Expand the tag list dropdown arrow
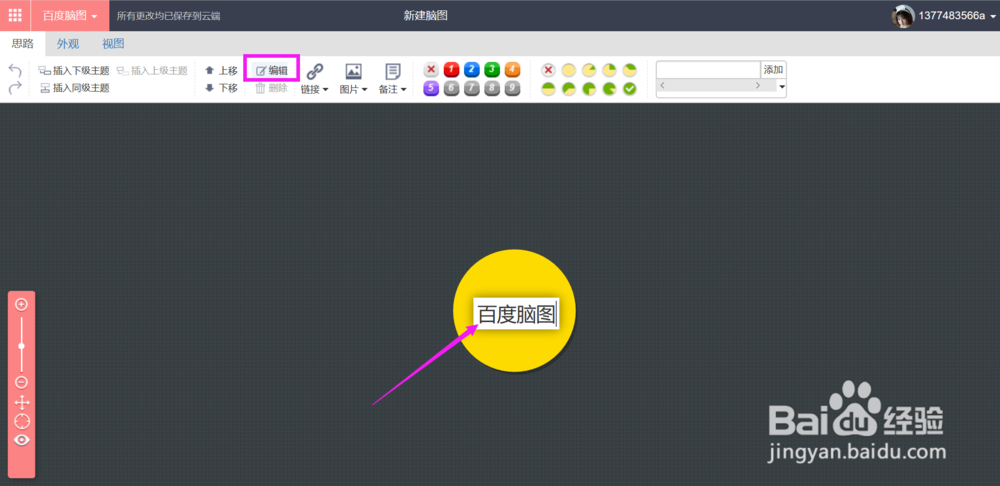Image resolution: width=1000 pixels, height=486 pixels. pos(782,86)
